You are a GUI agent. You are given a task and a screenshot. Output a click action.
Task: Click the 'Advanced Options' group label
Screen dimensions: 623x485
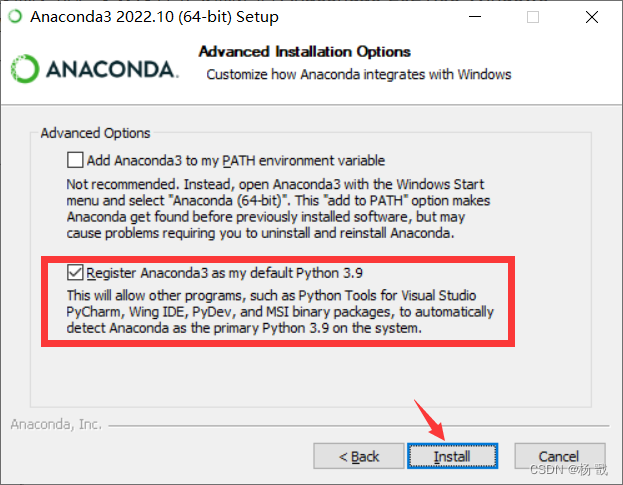[95, 133]
